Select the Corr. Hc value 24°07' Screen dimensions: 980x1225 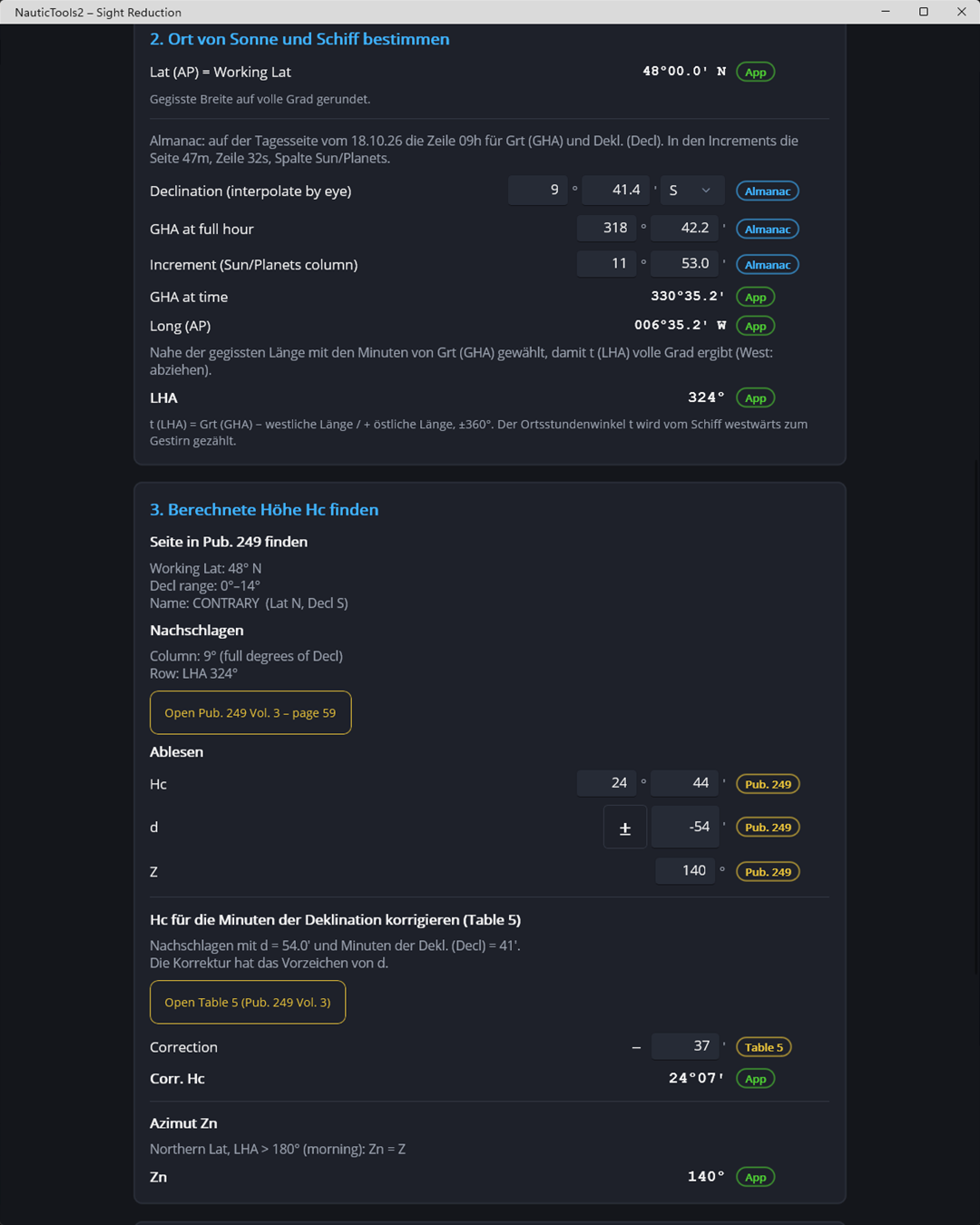click(x=697, y=1078)
